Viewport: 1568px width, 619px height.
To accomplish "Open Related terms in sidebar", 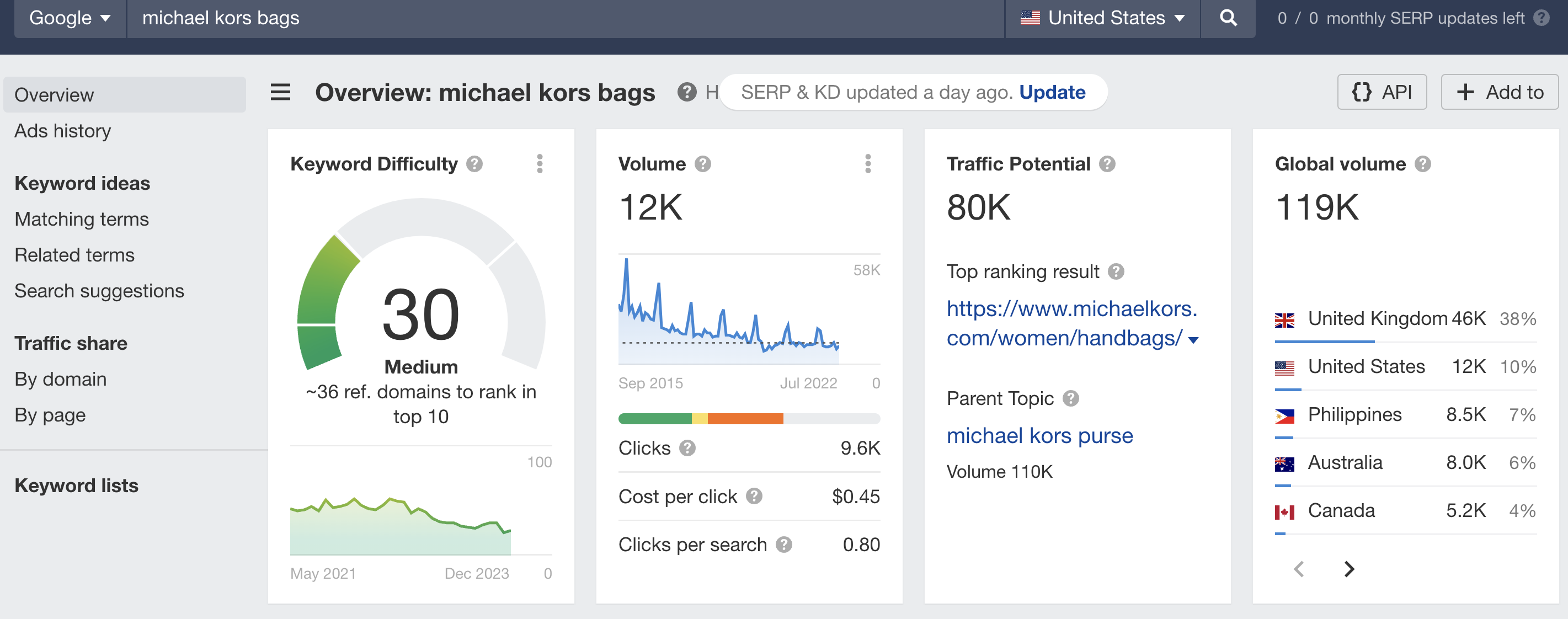I will 74,255.
